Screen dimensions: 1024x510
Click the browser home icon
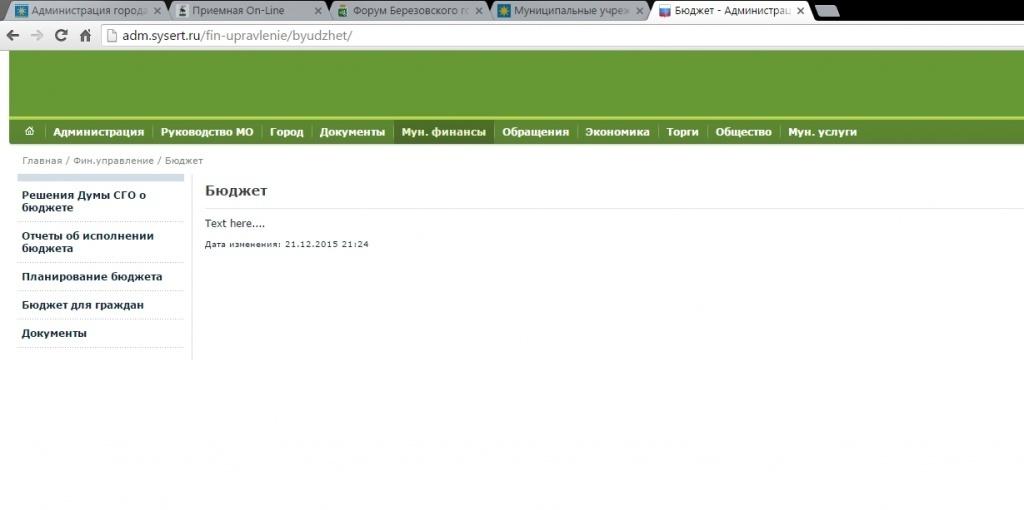(85, 35)
